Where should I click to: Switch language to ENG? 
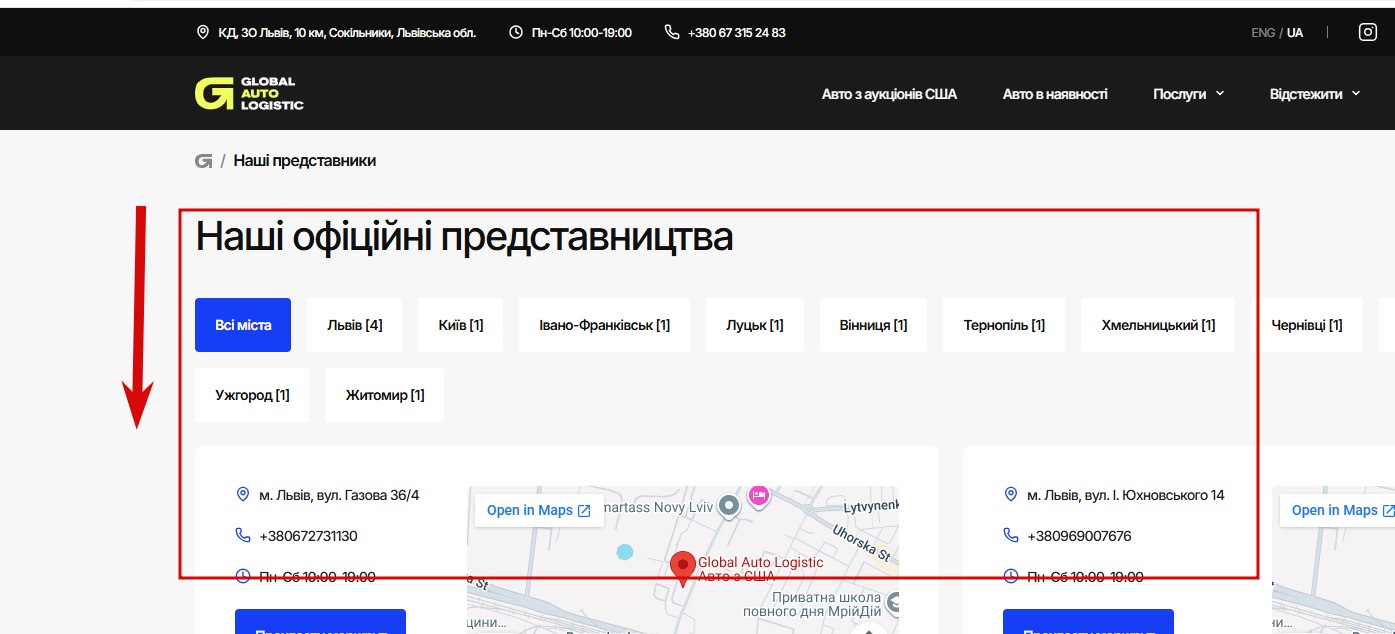1263,32
